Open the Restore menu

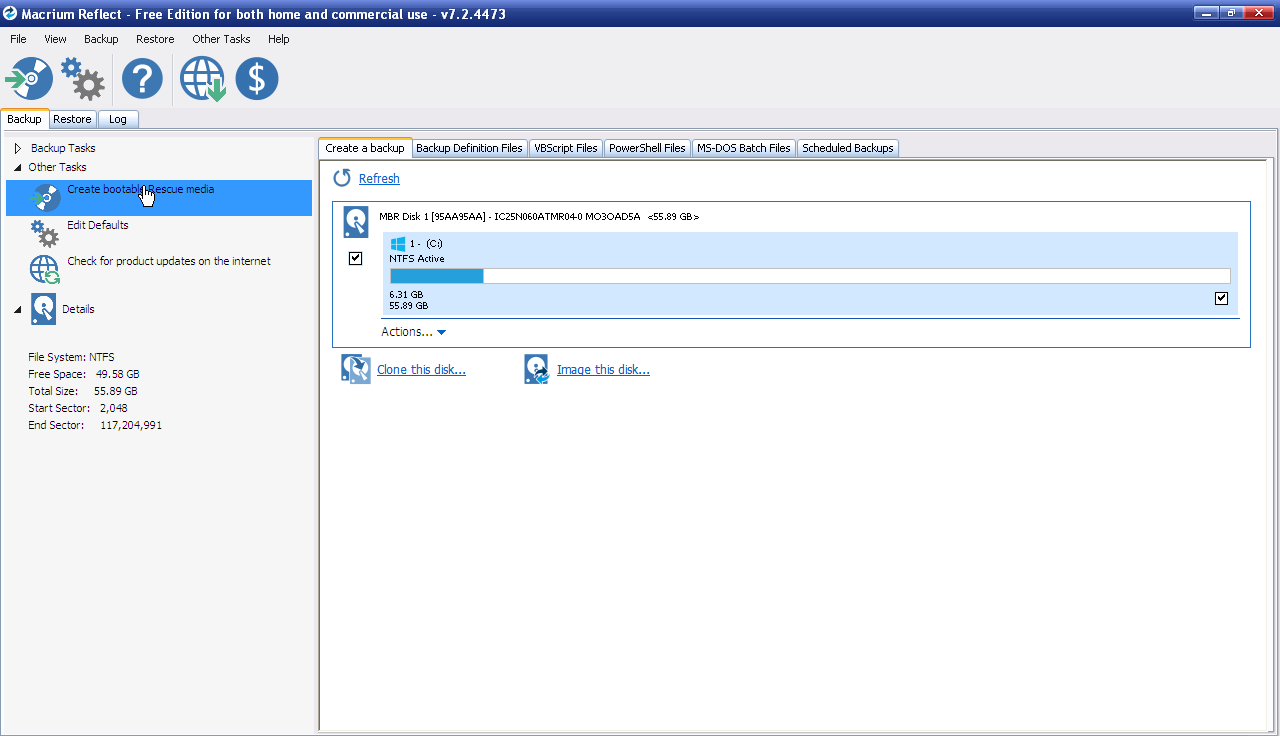coord(155,39)
